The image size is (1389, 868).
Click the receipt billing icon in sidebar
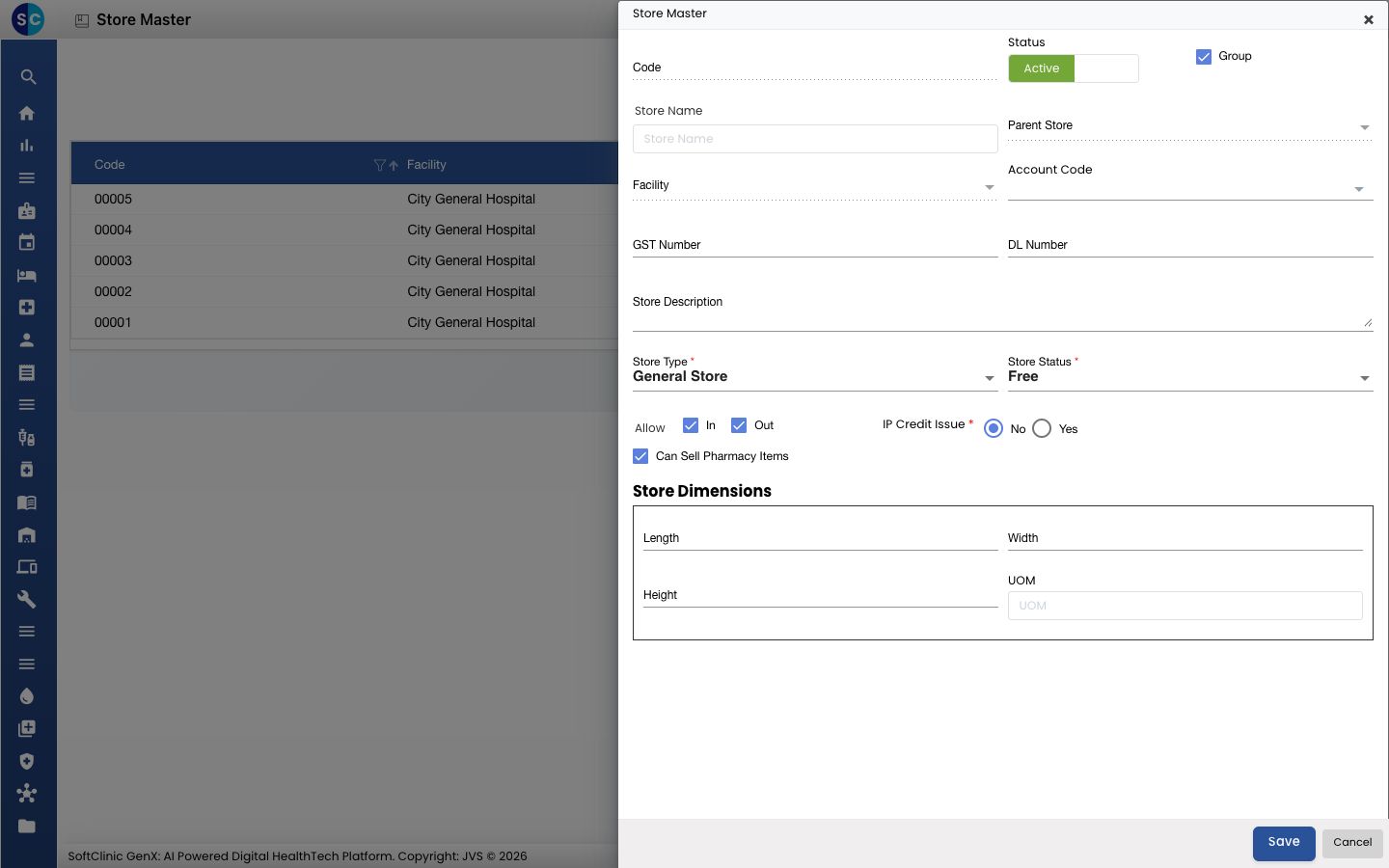[27, 372]
